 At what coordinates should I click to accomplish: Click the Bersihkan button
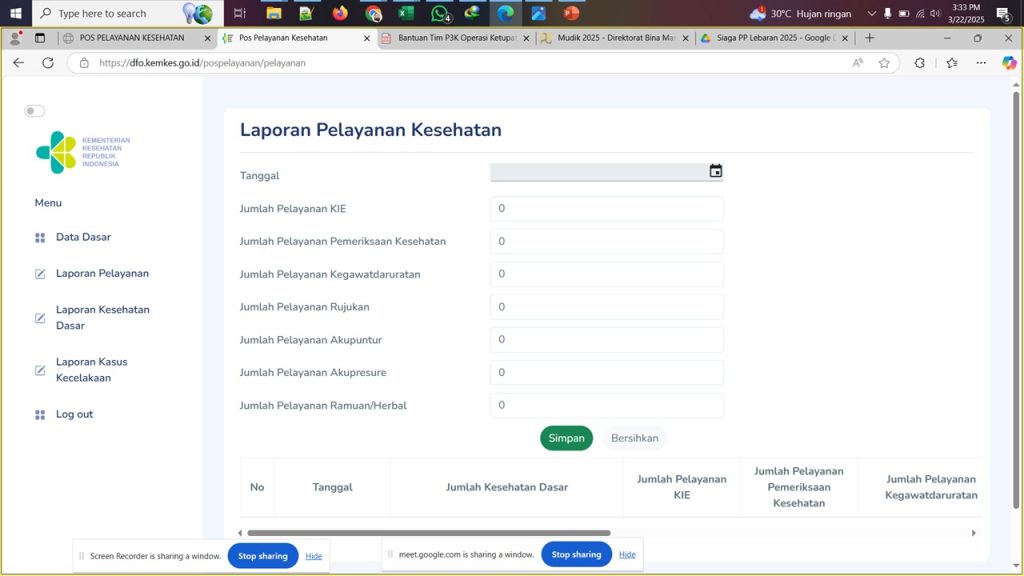(x=634, y=438)
